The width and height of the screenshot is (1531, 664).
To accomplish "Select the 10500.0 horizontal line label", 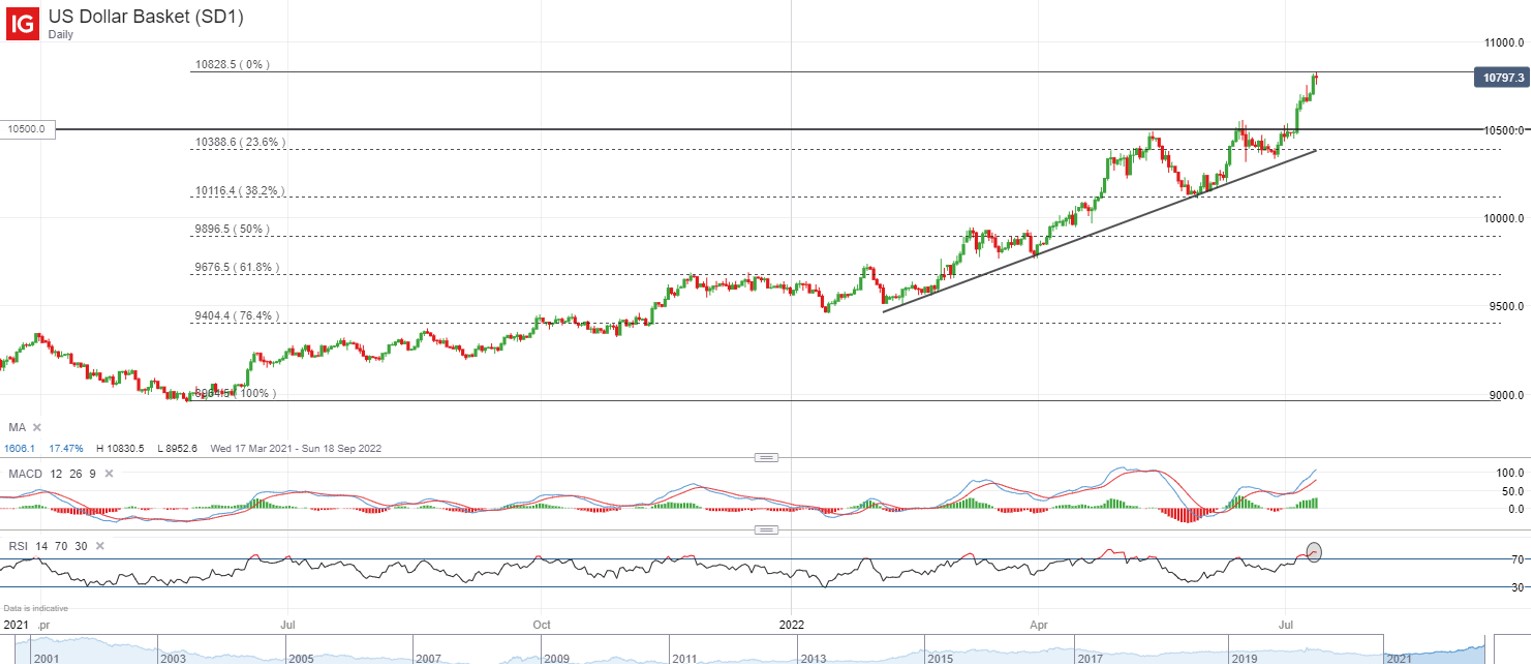I will click(x=26, y=129).
